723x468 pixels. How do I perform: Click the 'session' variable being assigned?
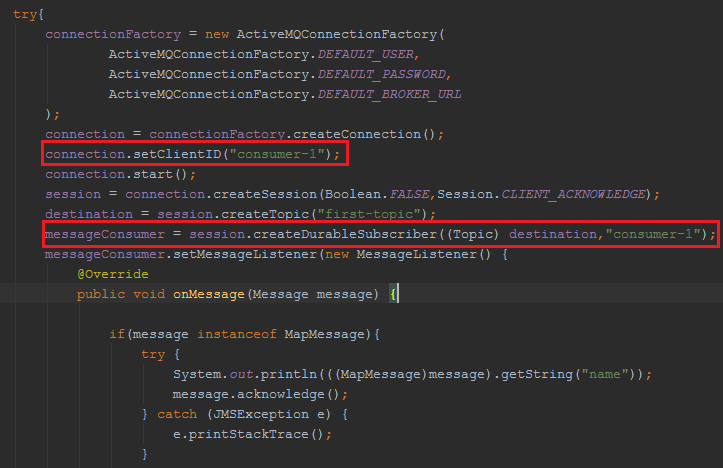pos(73,194)
